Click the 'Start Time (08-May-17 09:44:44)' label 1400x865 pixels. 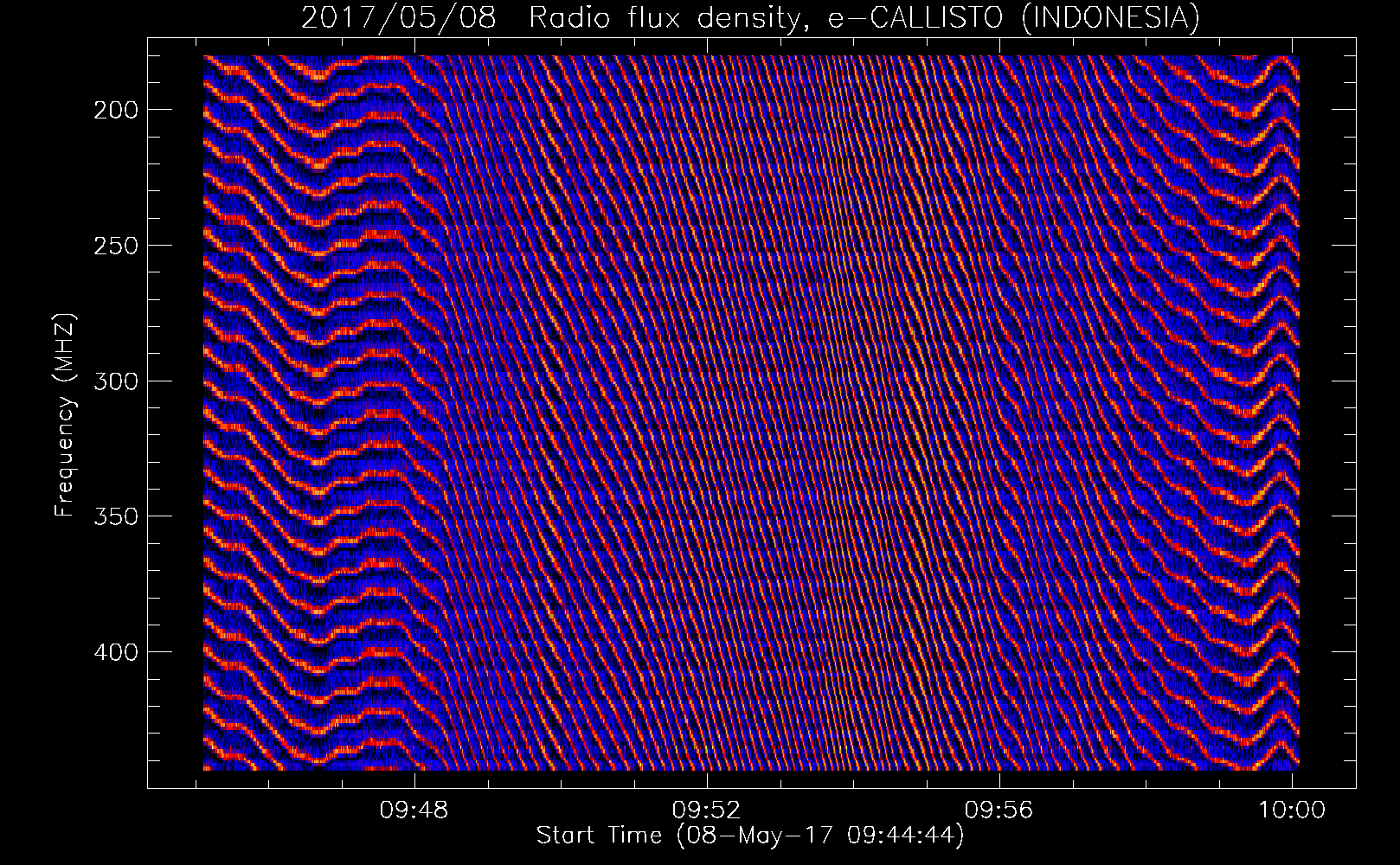coord(750,836)
